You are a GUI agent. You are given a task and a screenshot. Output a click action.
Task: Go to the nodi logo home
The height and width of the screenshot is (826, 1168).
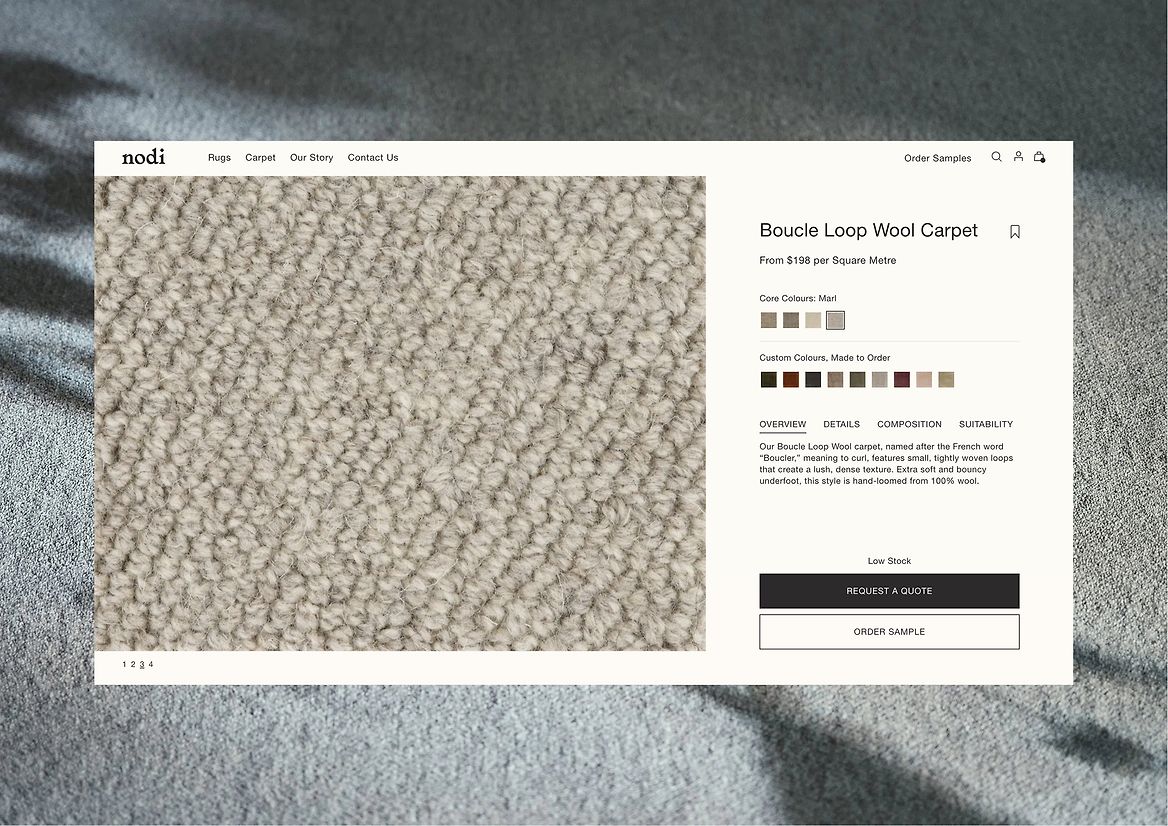click(x=143, y=156)
